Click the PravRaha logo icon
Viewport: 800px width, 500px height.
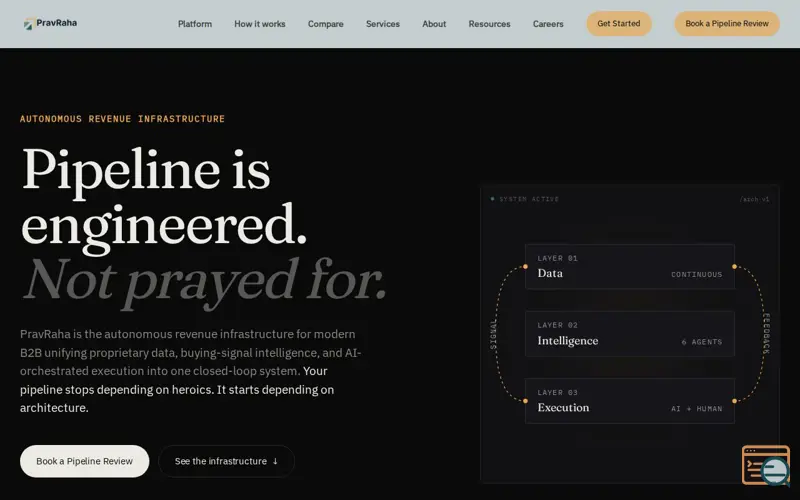tap(29, 24)
